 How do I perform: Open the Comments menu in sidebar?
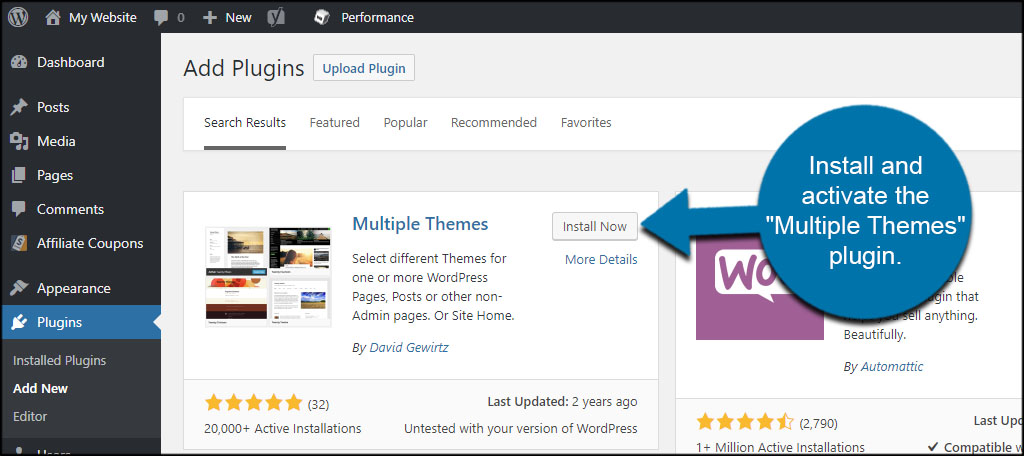click(x=71, y=209)
